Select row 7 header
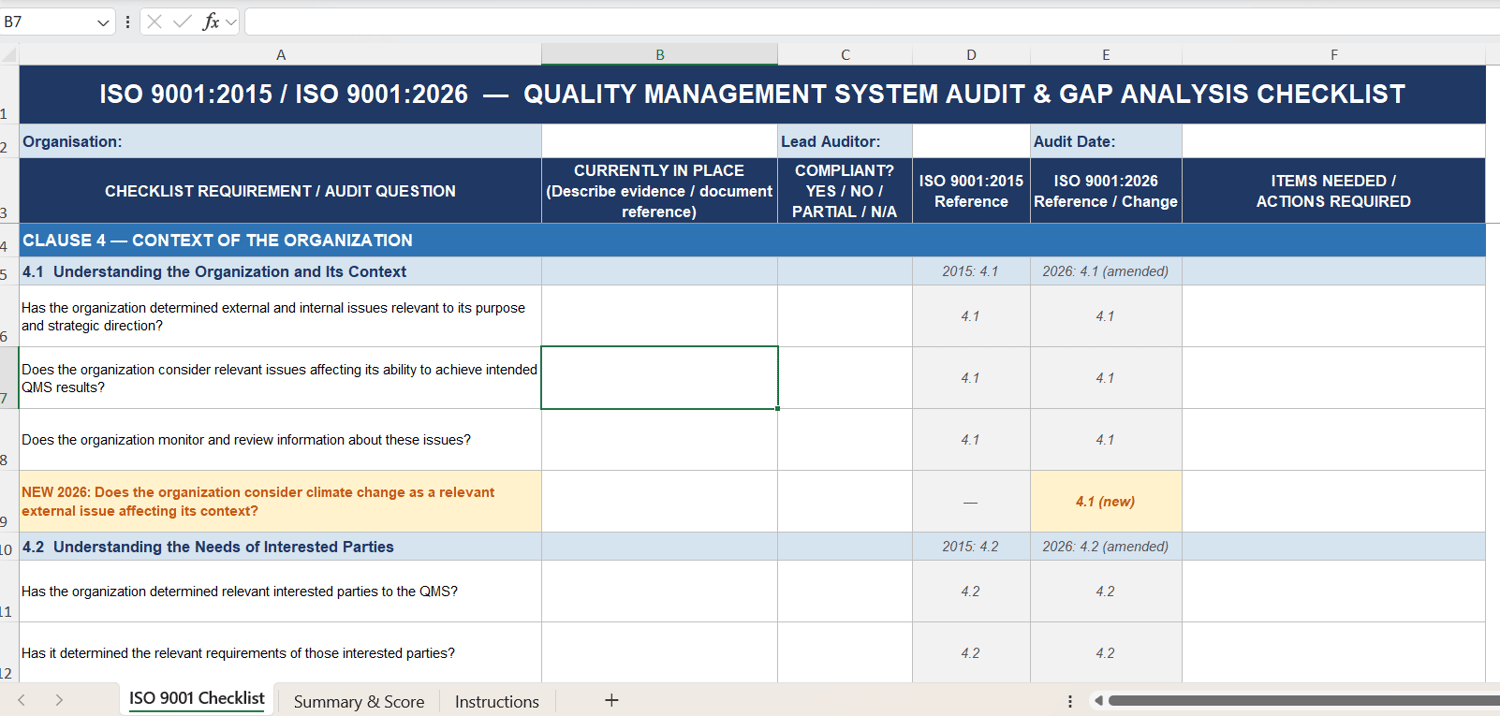This screenshot has height=716, width=1500. coord(9,378)
